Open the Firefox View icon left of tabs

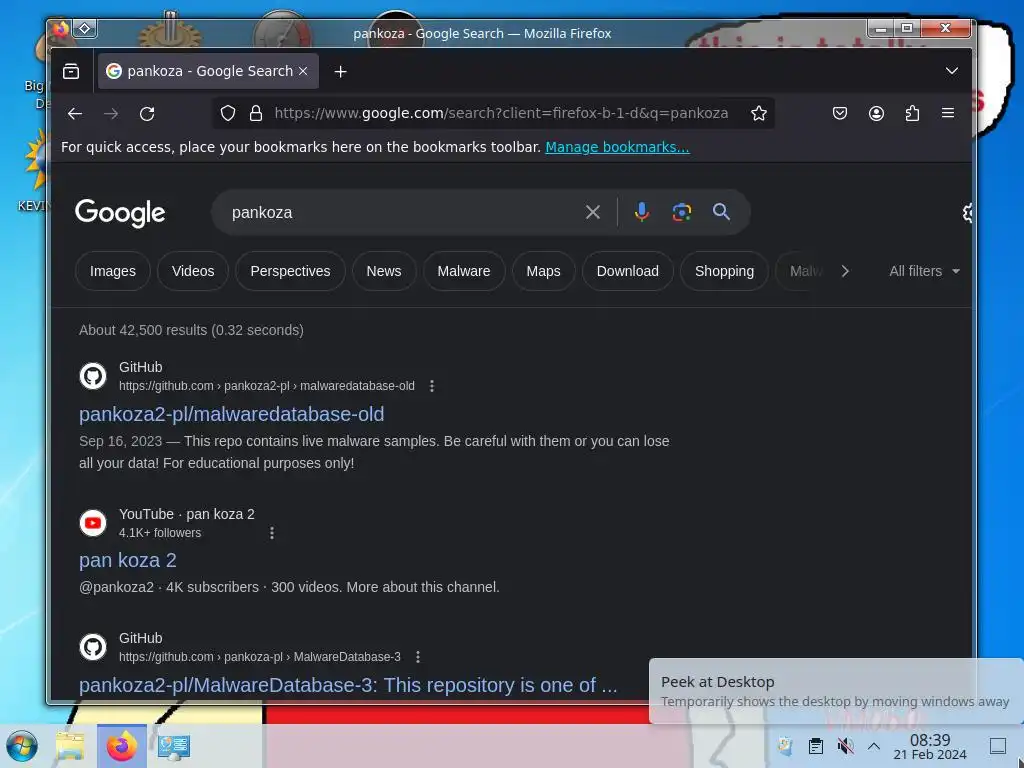pos(71,71)
